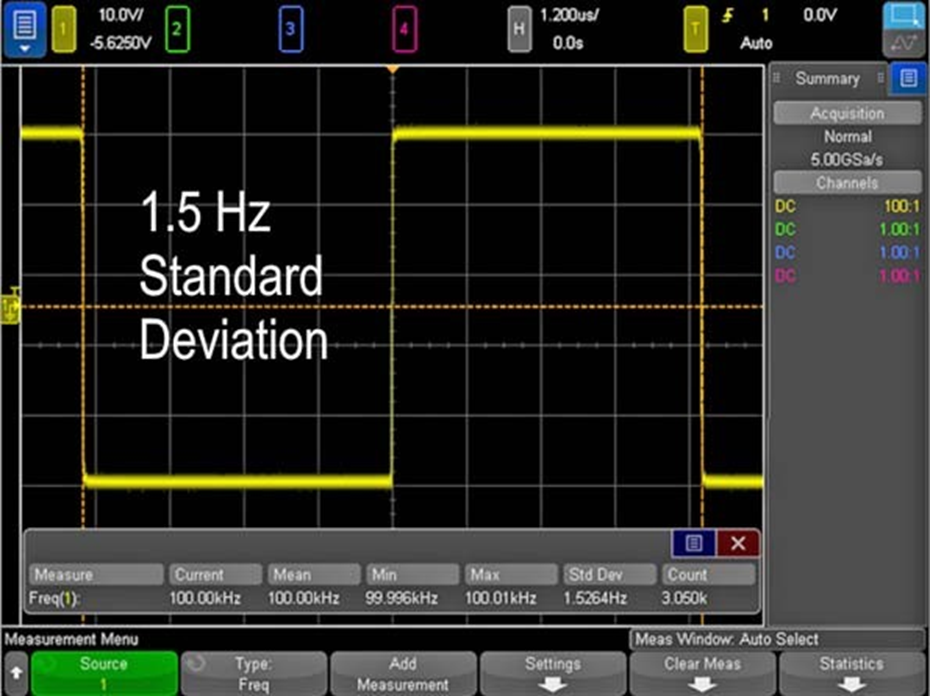This screenshot has width=930, height=696.
Task: Open the main menu icon at top left
Action: (25, 28)
